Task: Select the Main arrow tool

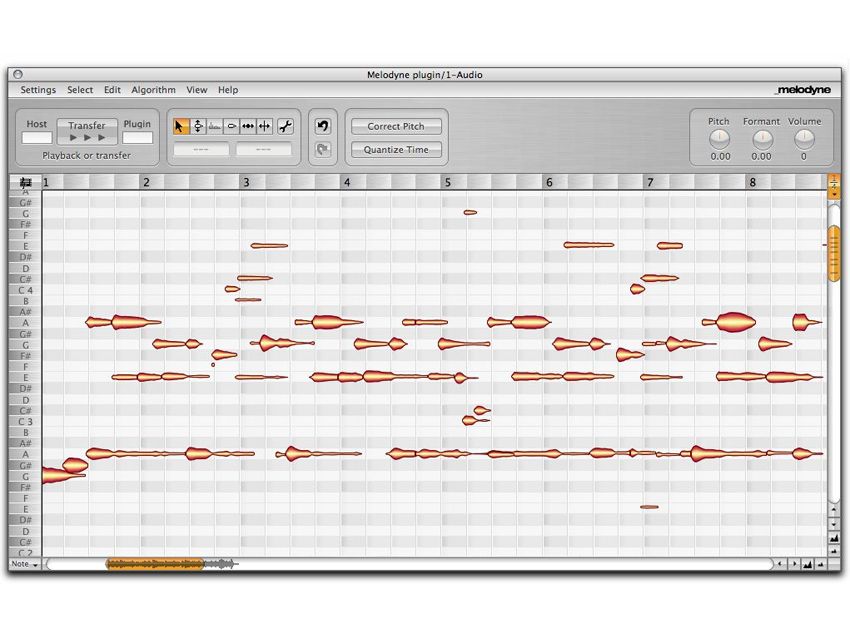Action: (179, 126)
